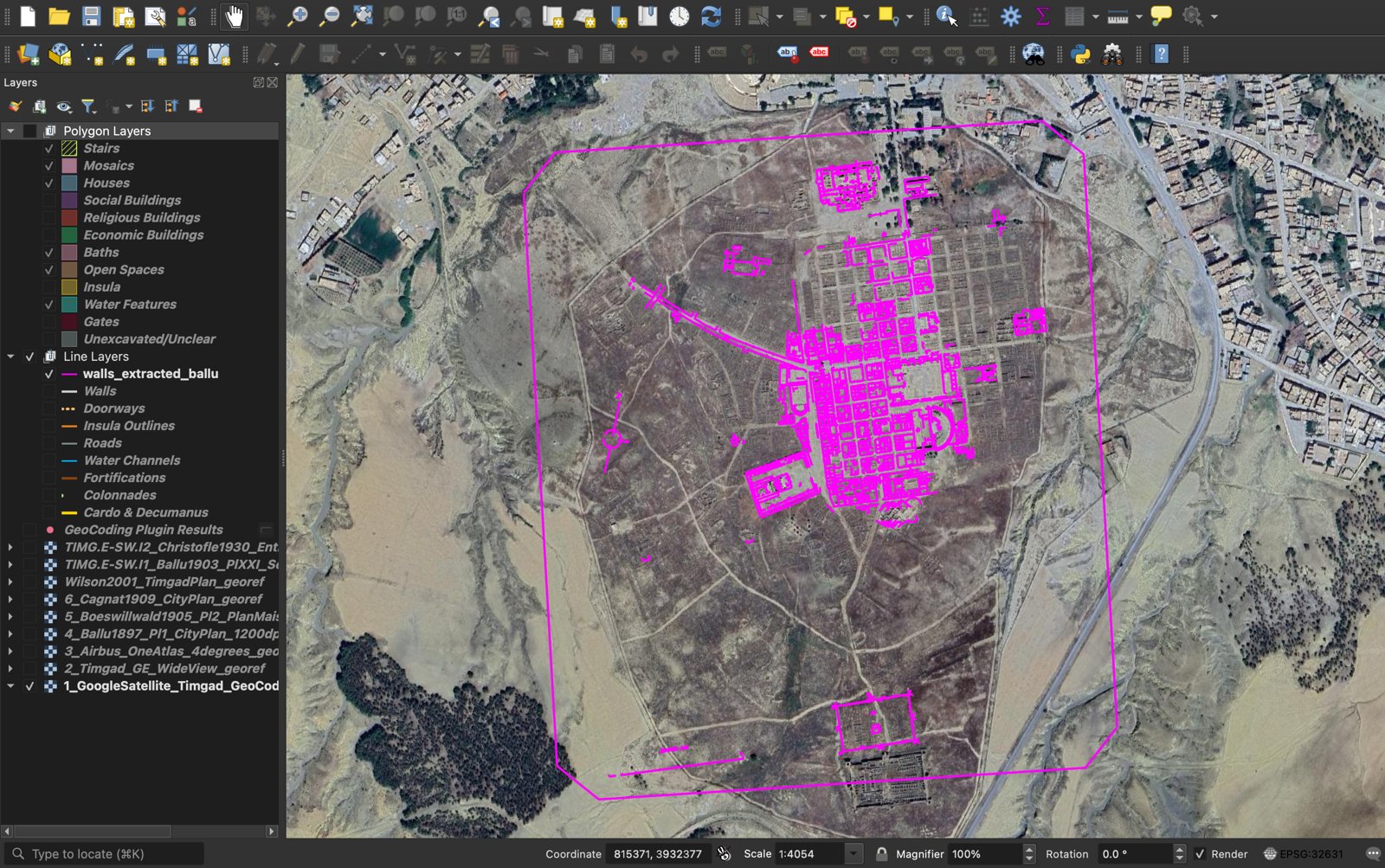Open log messages panel icon
This screenshot has width=1385, height=868.
[1373, 854]
